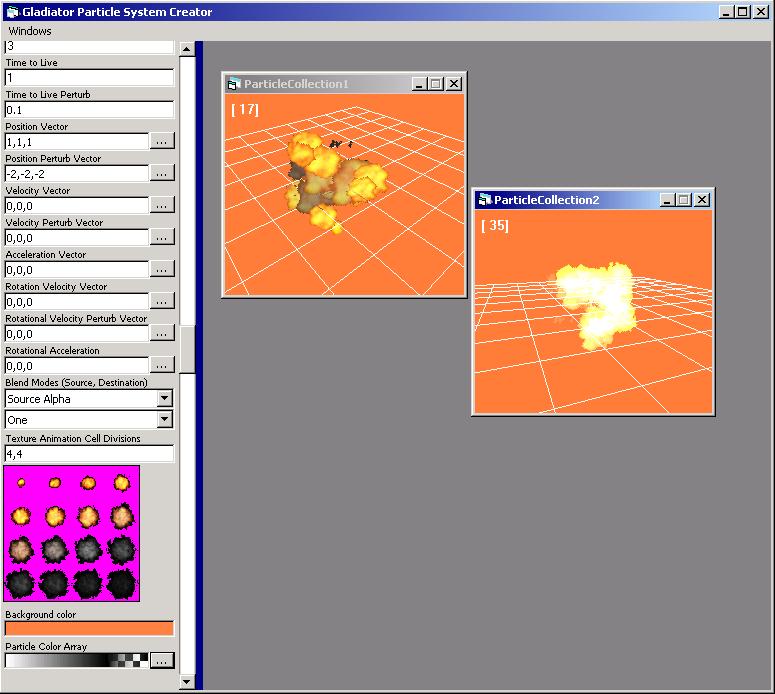Click the Velocity Vector text field

click(77, 206)
